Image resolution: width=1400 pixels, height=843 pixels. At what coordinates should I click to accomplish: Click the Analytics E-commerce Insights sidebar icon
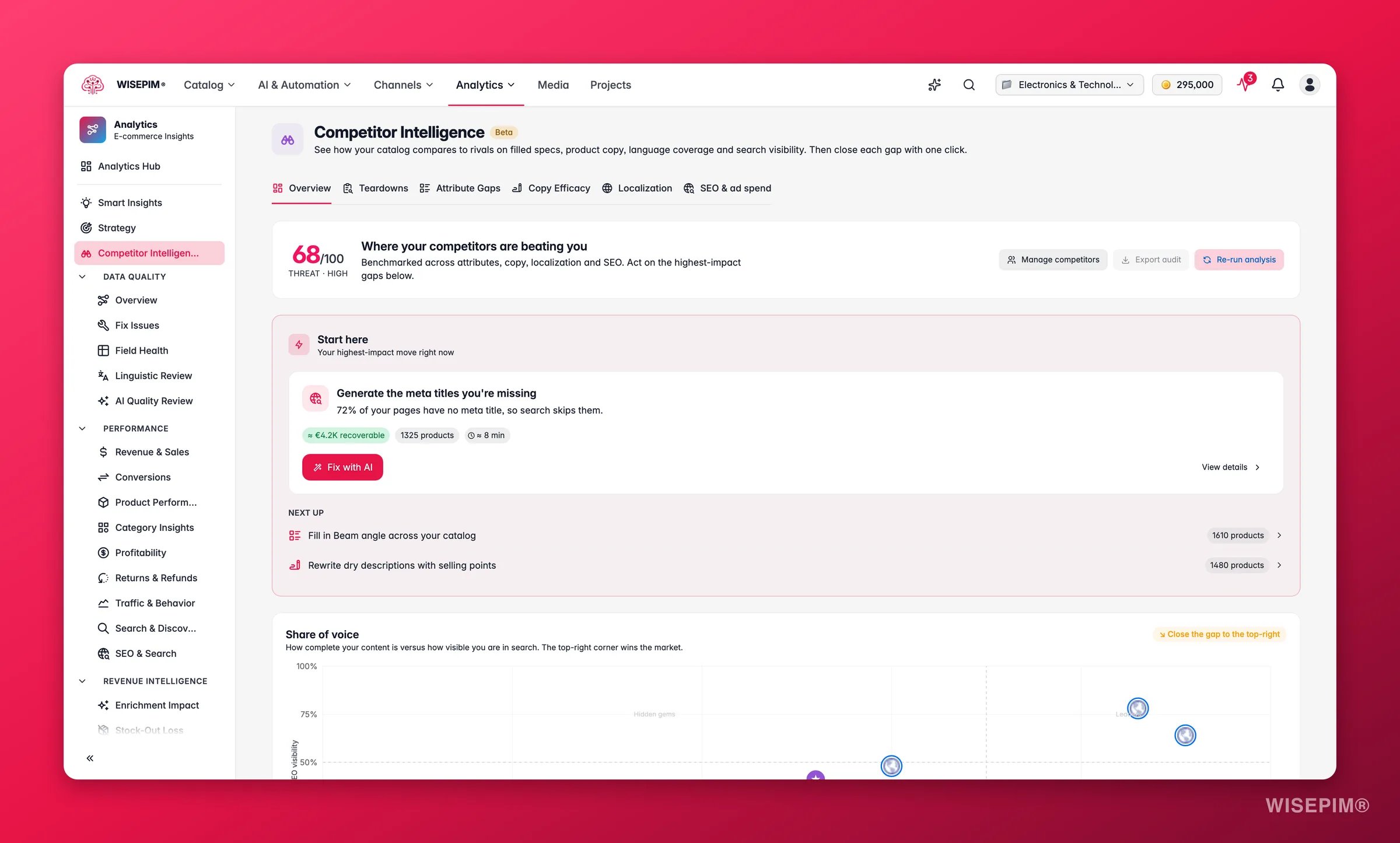(x=92, y=130)
